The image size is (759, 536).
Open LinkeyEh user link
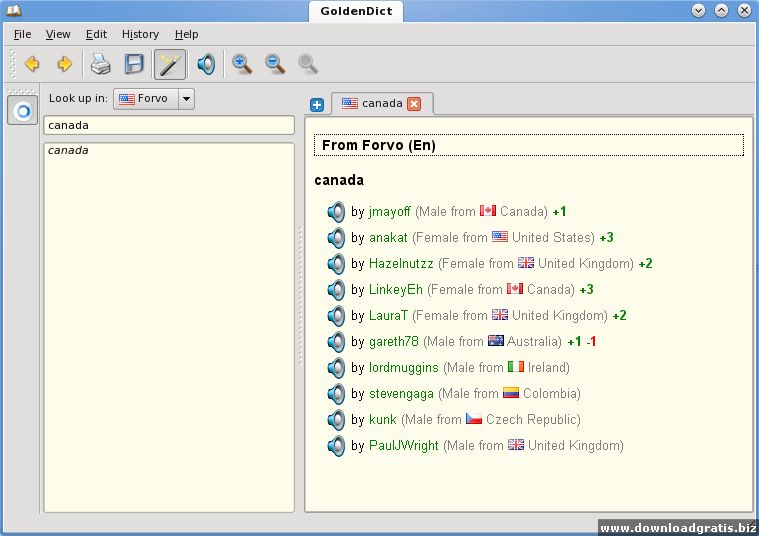tap(395, 290)
